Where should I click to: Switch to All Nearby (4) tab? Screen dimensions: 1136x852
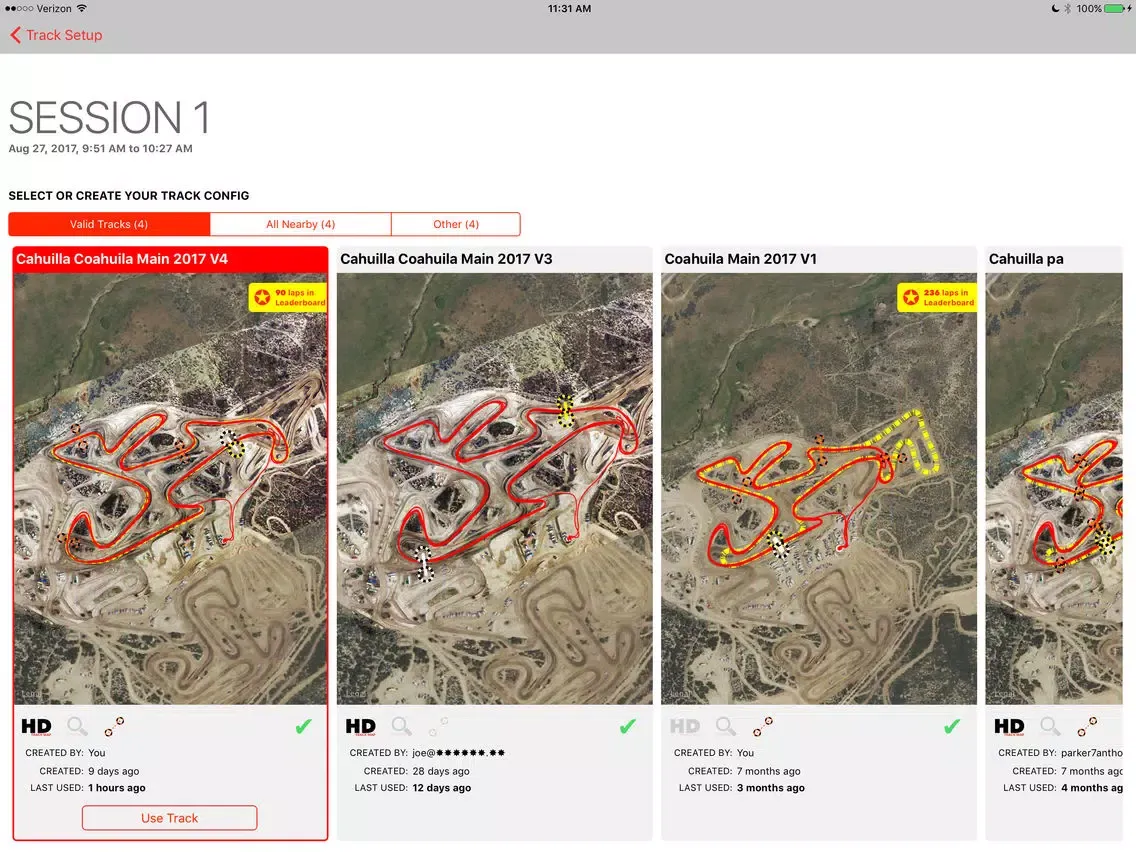click(x=300, y=224)
